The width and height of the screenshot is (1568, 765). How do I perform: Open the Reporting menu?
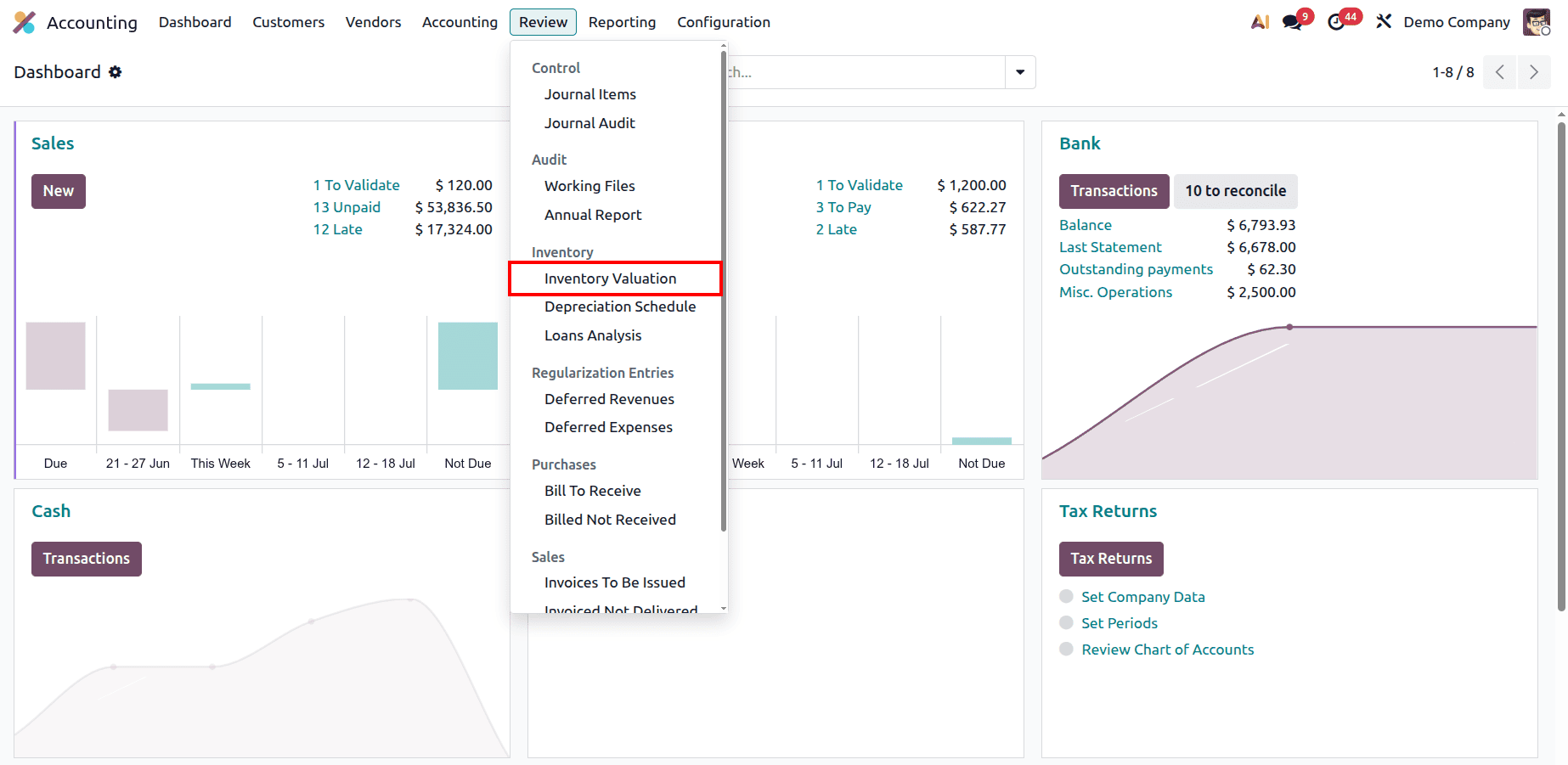622,22
